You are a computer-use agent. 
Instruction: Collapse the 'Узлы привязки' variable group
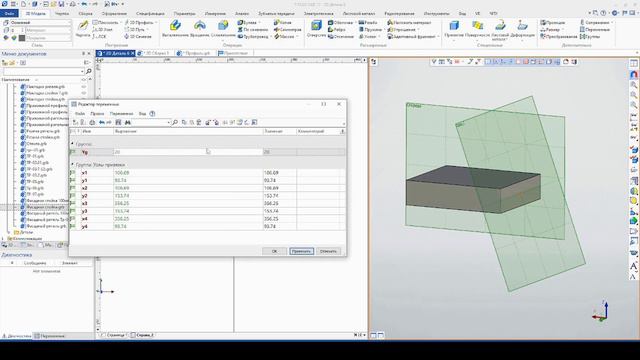click(73, 164)
